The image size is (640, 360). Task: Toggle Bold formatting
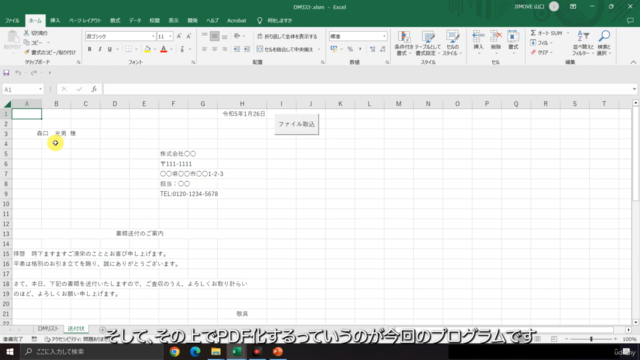pos(89,49)
